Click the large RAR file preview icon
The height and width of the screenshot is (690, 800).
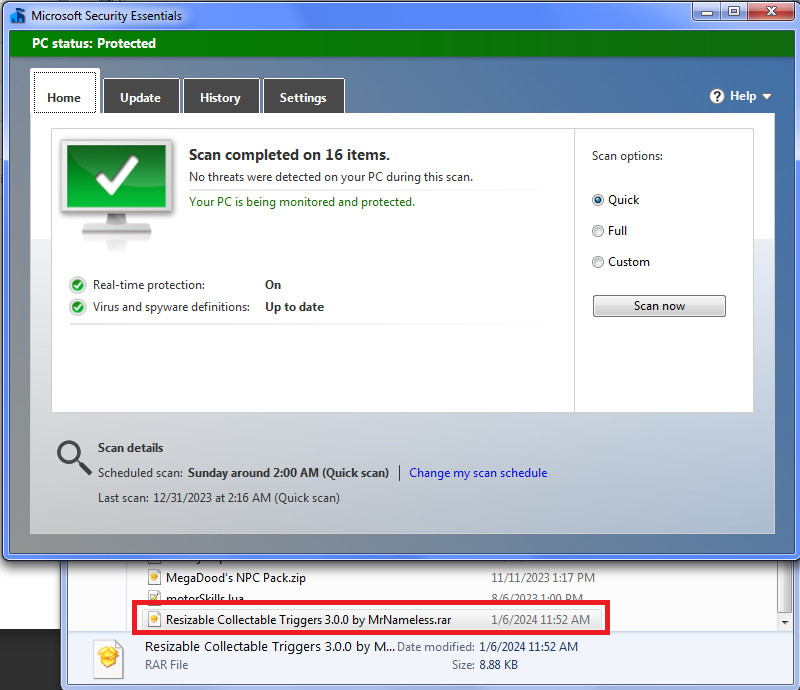coord(109,658)
